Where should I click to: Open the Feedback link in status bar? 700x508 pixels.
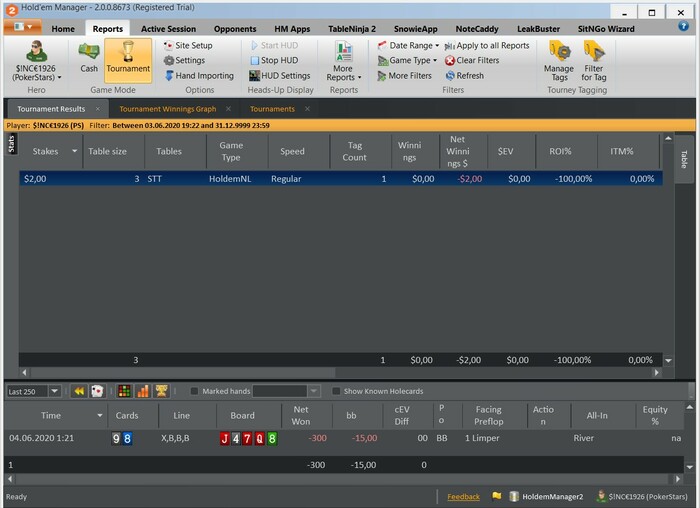pyautogui.click(x=463, y=496)
